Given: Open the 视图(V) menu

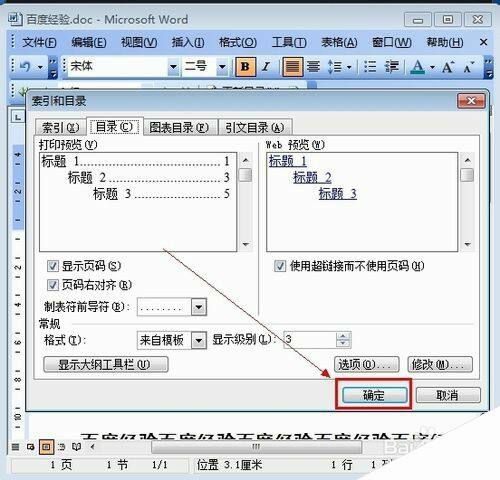Looking at the screenshot, I should click(x=139, y=42).
